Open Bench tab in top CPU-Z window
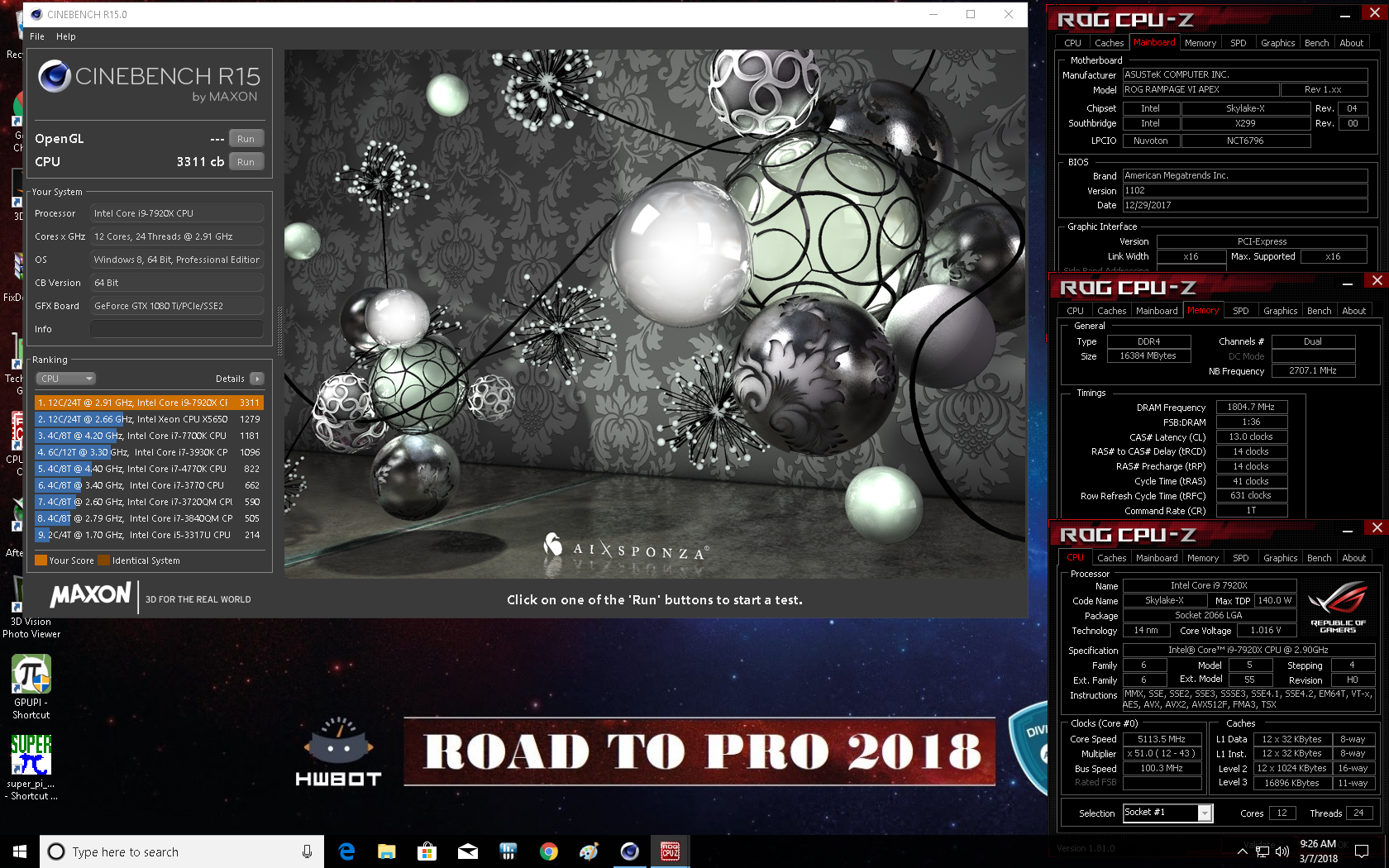Image resolution: width=1389 pixels, height=868 pixels. pos(1316,43)
